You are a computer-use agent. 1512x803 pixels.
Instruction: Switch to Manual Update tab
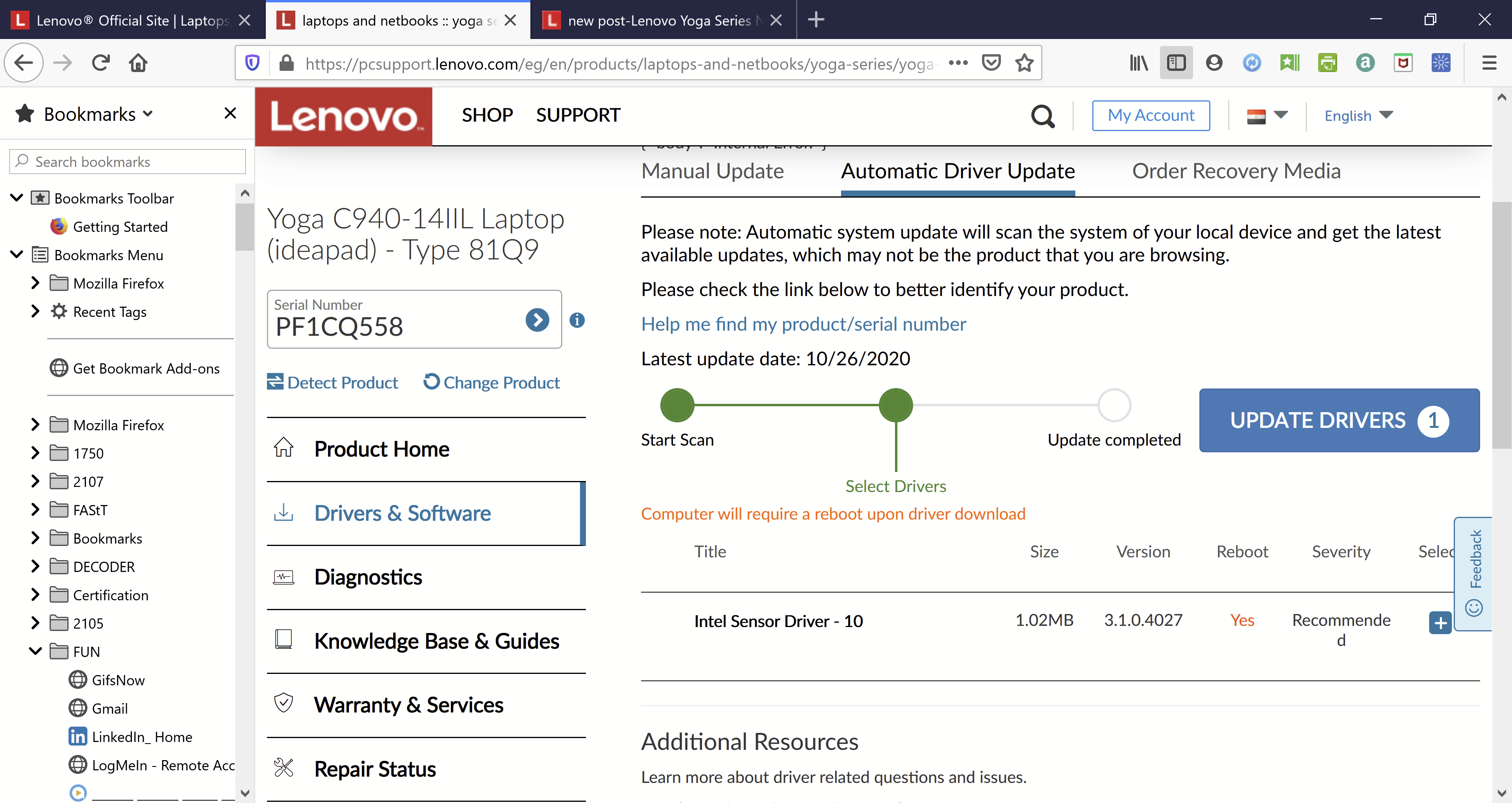pyautogui.click(x=713, y=171)
